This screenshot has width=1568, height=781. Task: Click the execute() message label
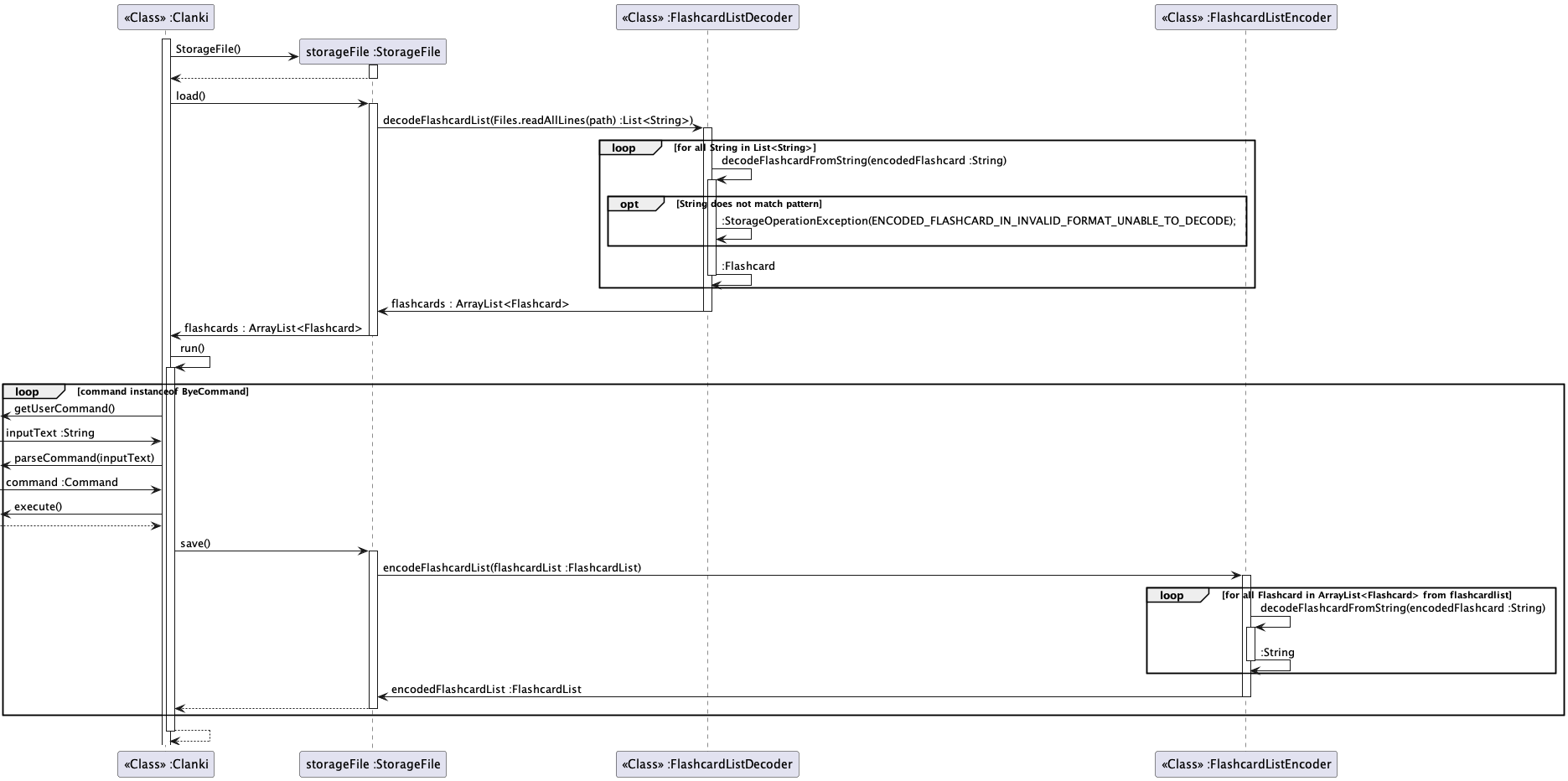click(38, 507)
